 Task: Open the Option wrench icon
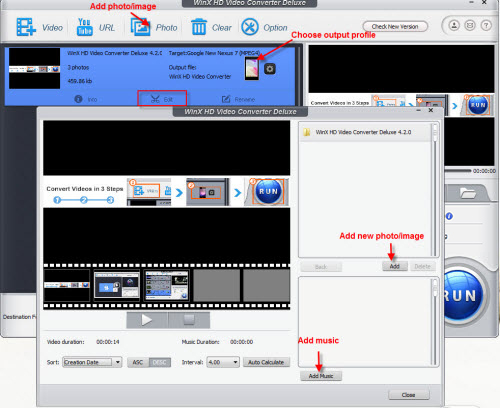coord(250,27)
